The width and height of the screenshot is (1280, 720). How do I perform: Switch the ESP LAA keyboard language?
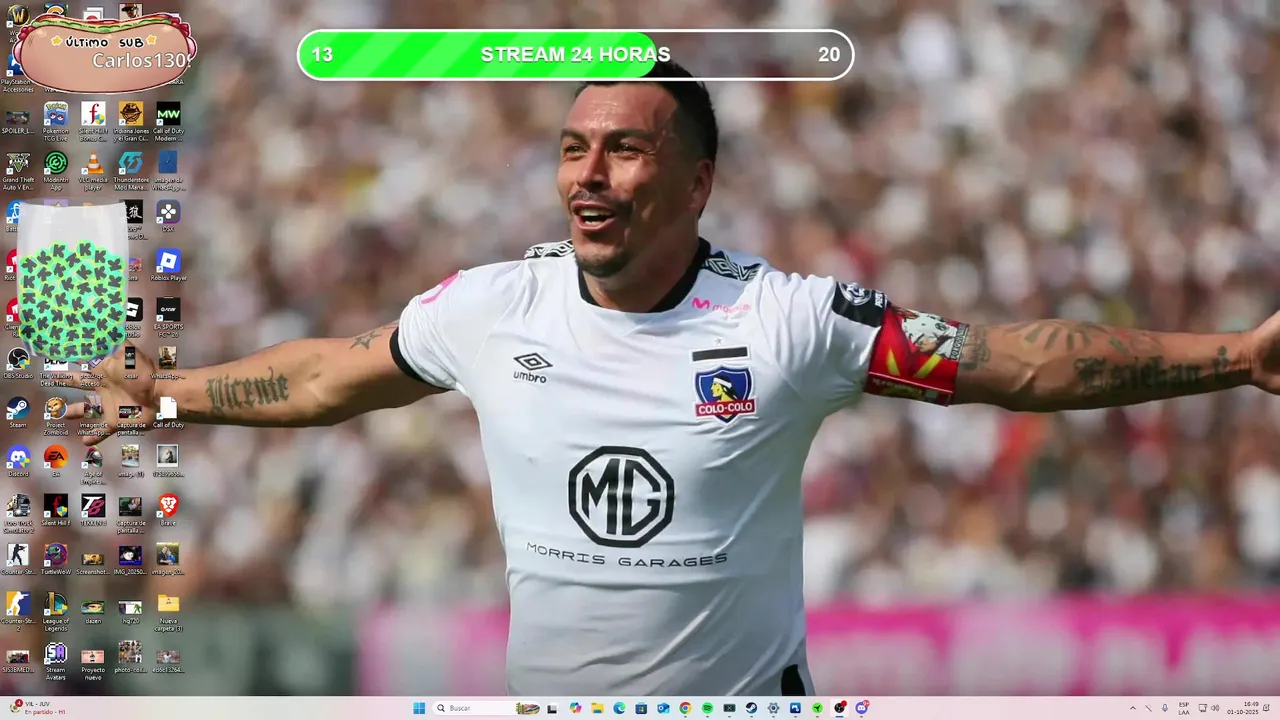[1184, 708]
